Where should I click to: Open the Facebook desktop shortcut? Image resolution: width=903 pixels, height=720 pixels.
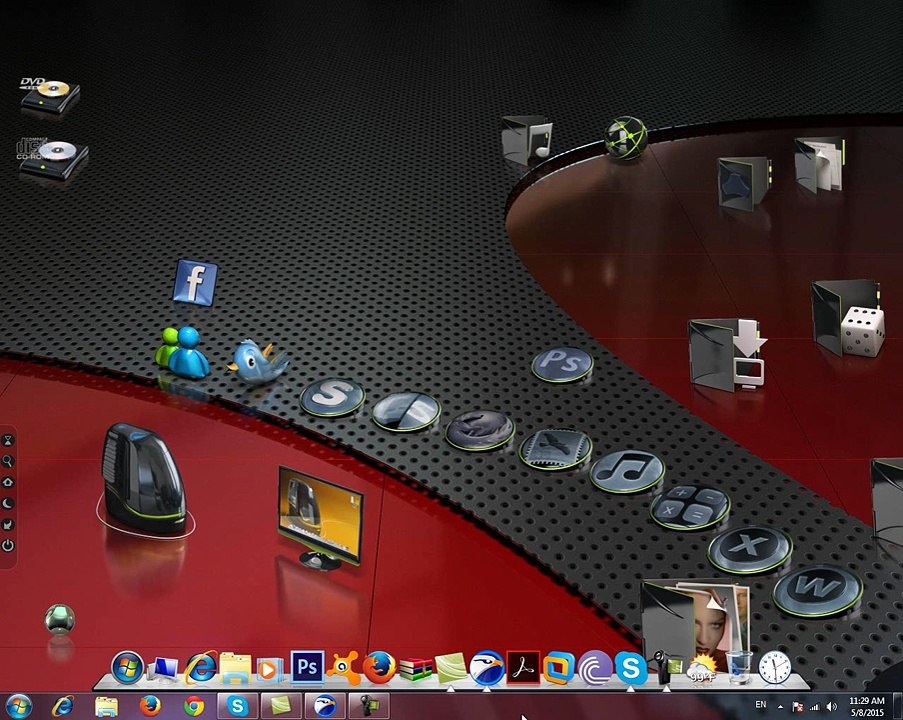(x=195, y=282)
